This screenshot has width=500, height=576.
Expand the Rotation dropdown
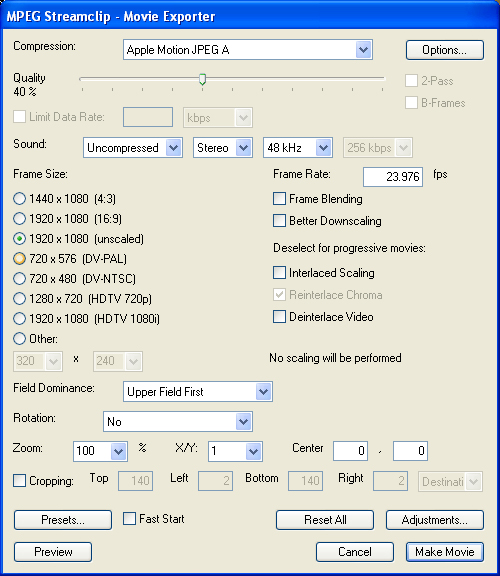point(178,422)
